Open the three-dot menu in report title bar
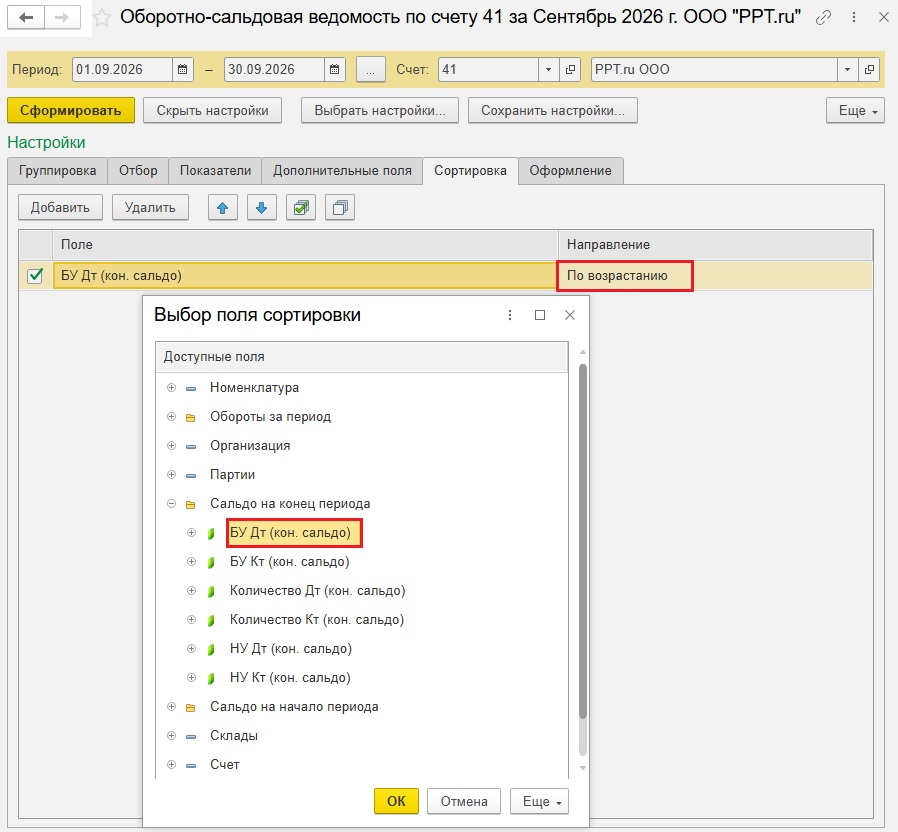Viewport: 898px width, 832px height. point(853,18)
